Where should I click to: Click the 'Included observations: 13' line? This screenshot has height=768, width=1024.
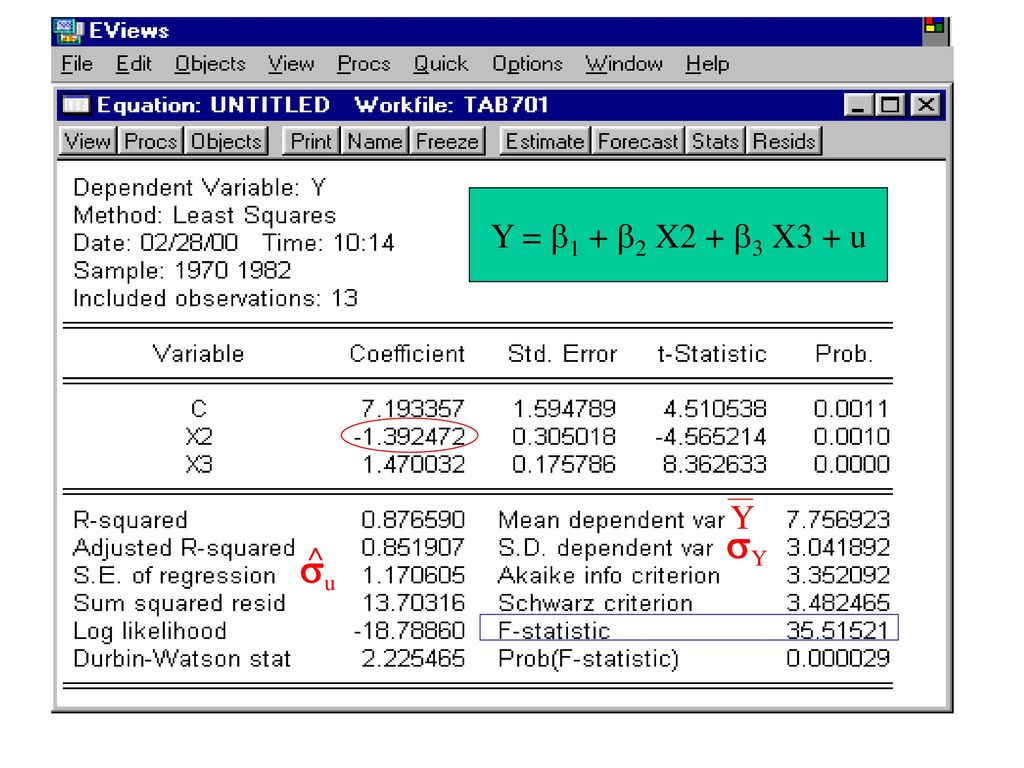coord(216,298)
